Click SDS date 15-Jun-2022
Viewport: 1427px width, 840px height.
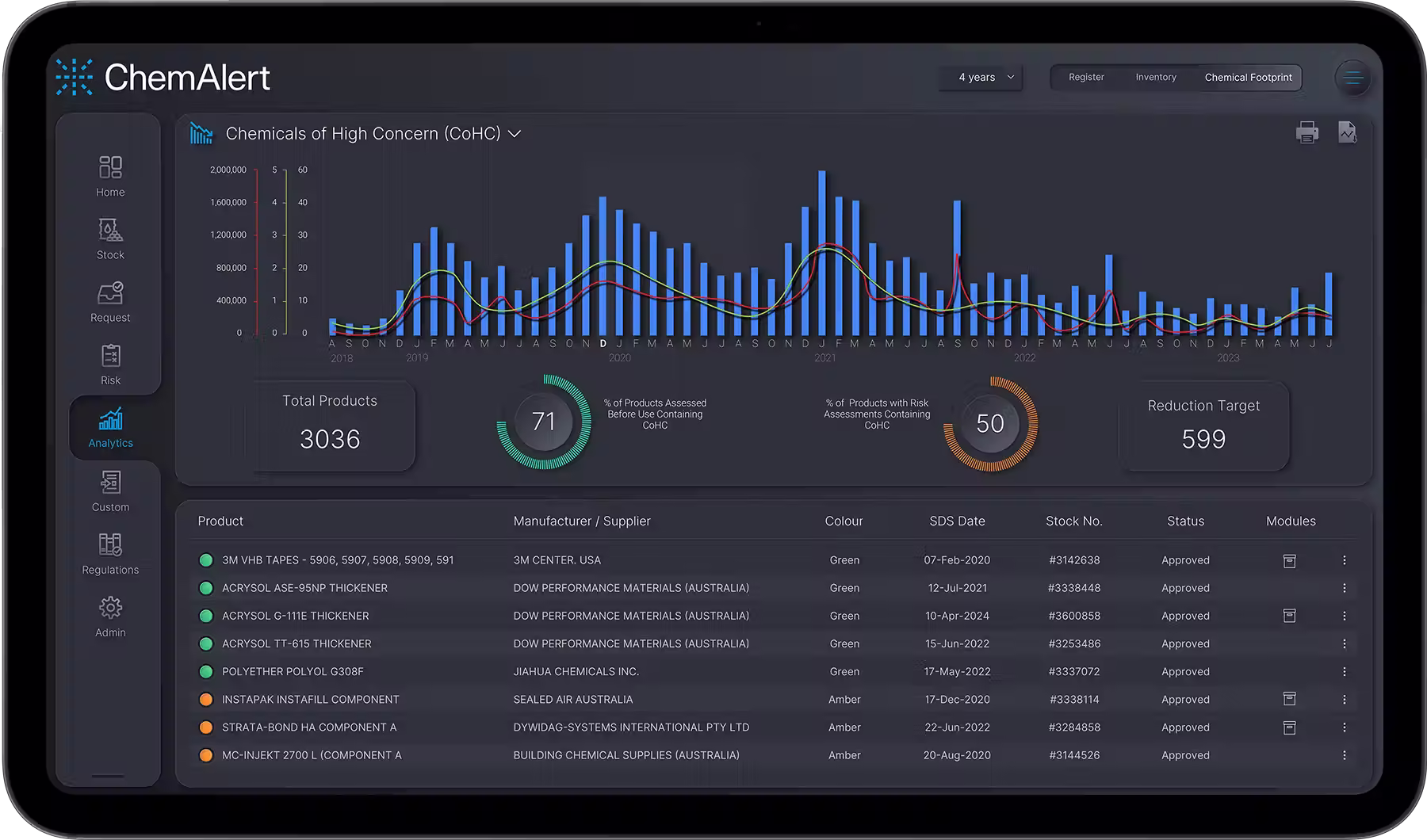pyautogui.click(x=957, y=643)
